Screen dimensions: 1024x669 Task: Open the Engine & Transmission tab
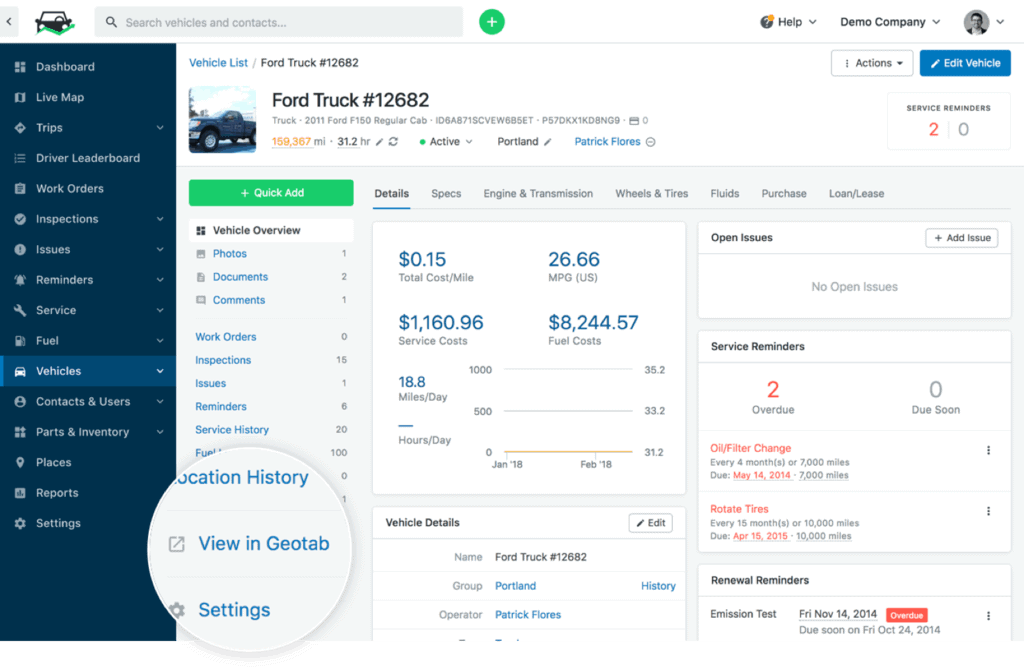pyautogui.click(x=538, y=193)
